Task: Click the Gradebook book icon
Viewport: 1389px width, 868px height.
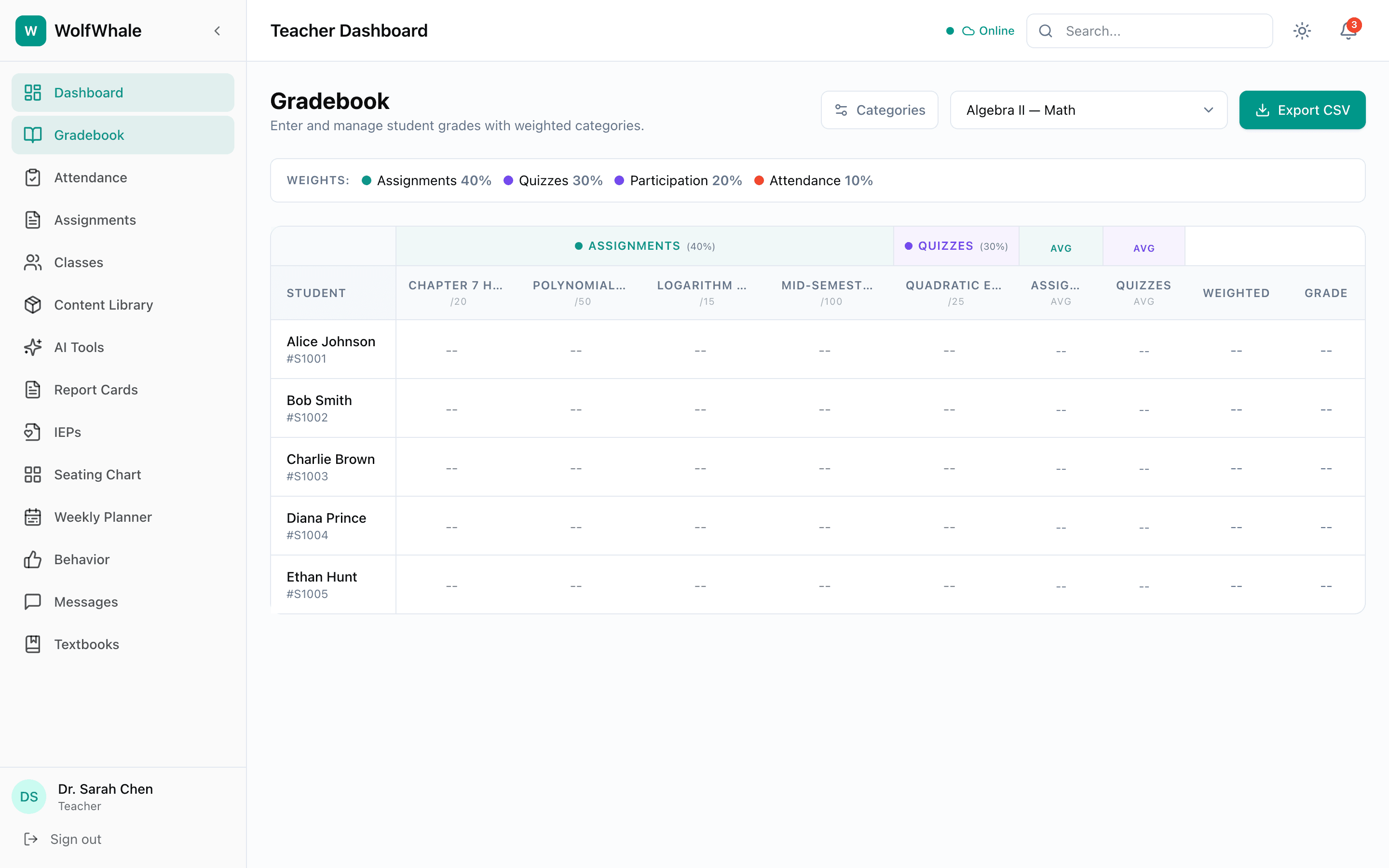Action: pyautogui.click(x=32, y=135)
